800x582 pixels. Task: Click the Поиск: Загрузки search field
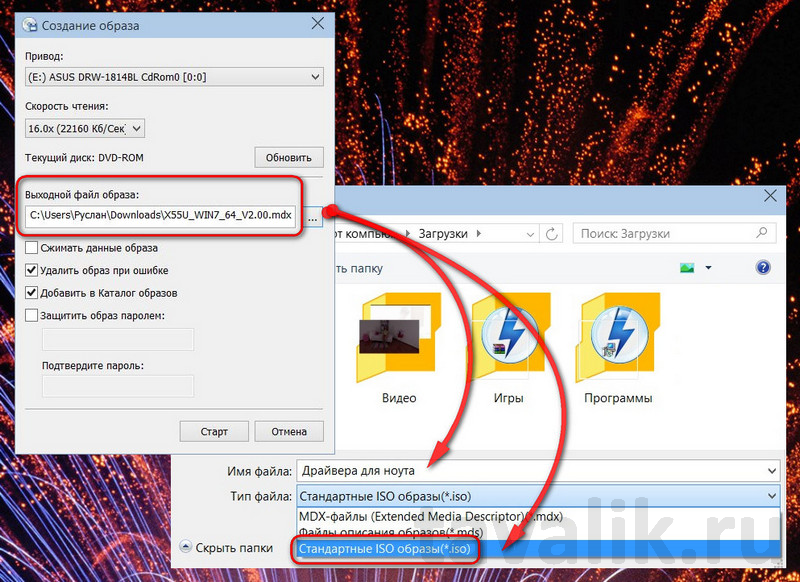[674, 234]
